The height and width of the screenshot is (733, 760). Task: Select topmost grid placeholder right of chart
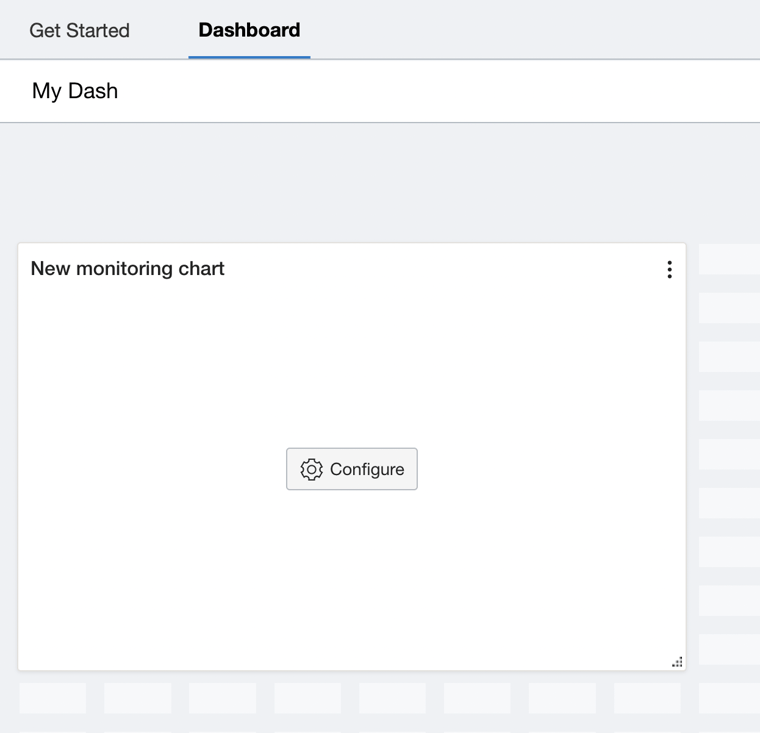(x=729, y=259)
